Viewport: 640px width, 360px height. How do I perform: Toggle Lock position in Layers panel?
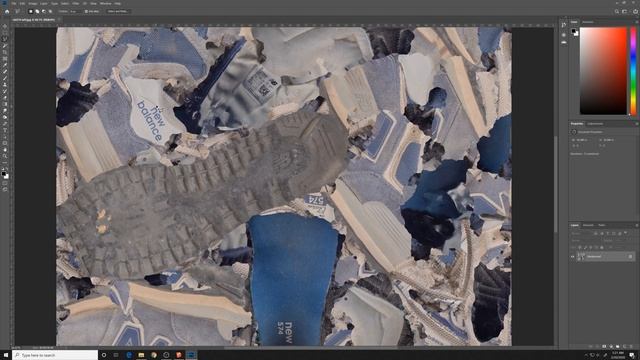point(591,247)
